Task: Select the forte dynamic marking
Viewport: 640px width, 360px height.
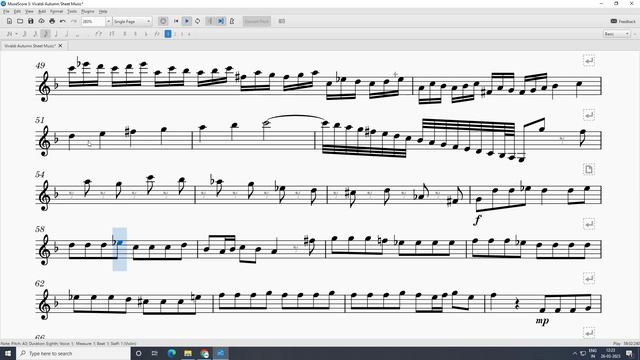Action: click(x=477, y=220)
